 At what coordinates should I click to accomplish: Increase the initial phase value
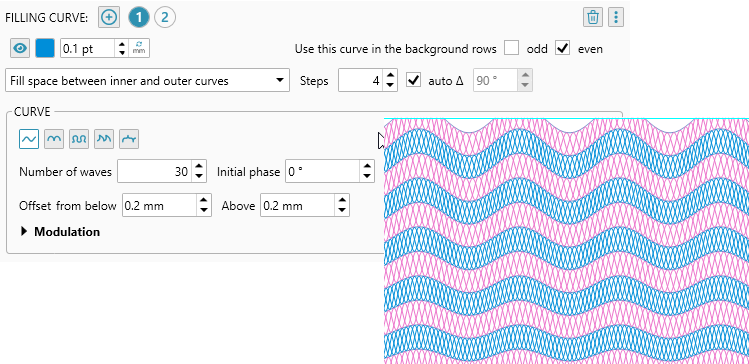tap(367, 167)
